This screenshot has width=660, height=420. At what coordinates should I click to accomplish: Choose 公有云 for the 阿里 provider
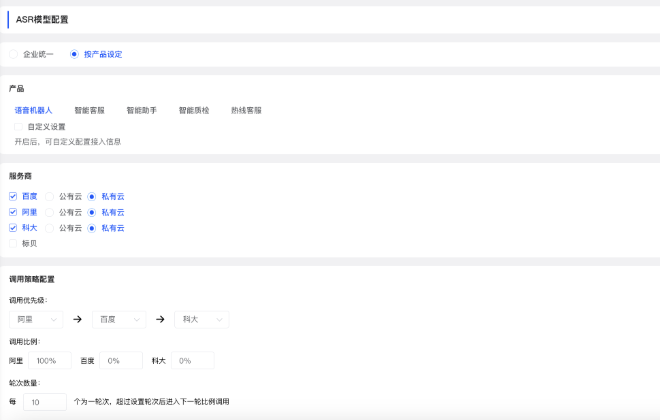pos(50,212)
